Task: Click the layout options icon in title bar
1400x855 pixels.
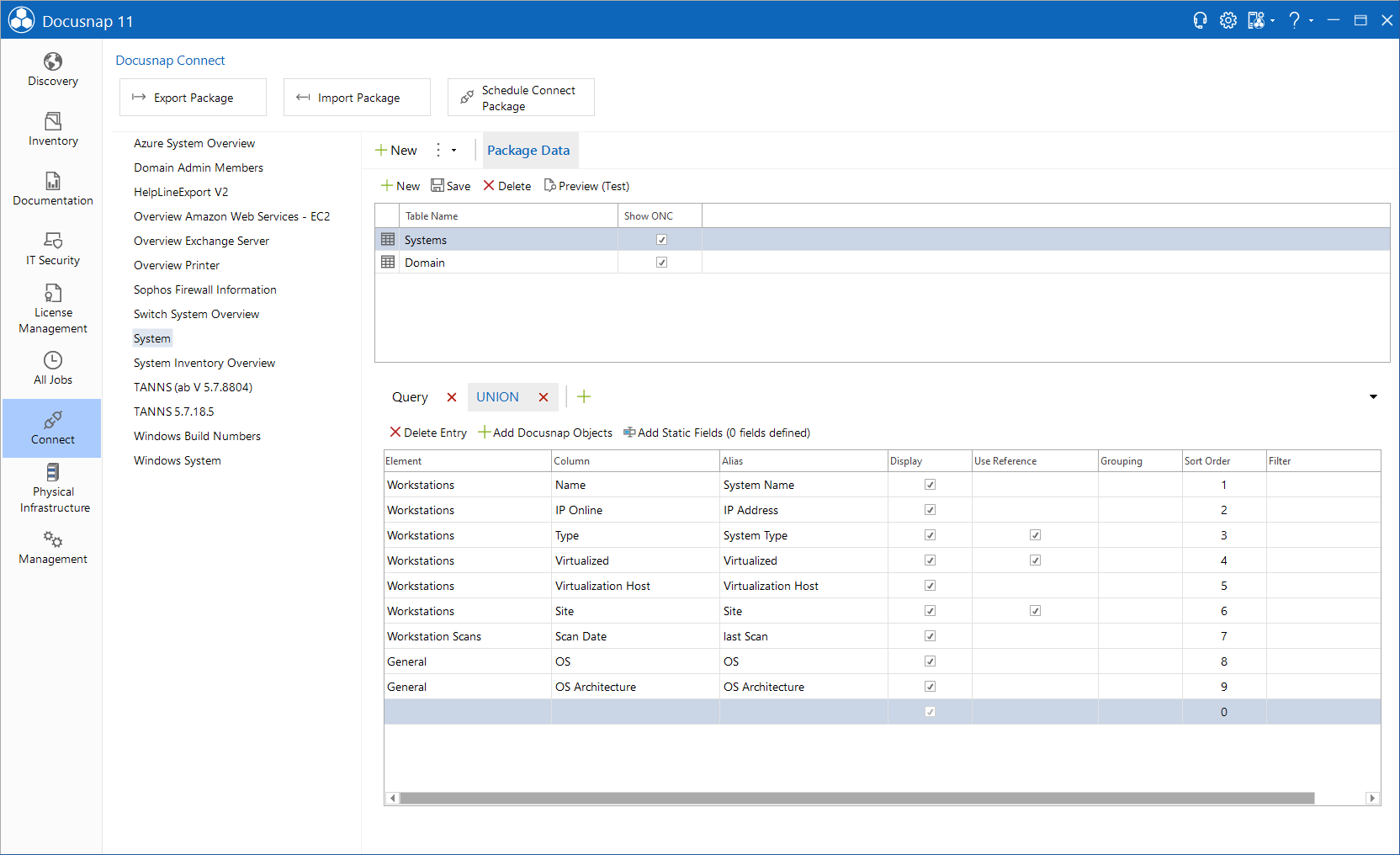Action: 1255,20
